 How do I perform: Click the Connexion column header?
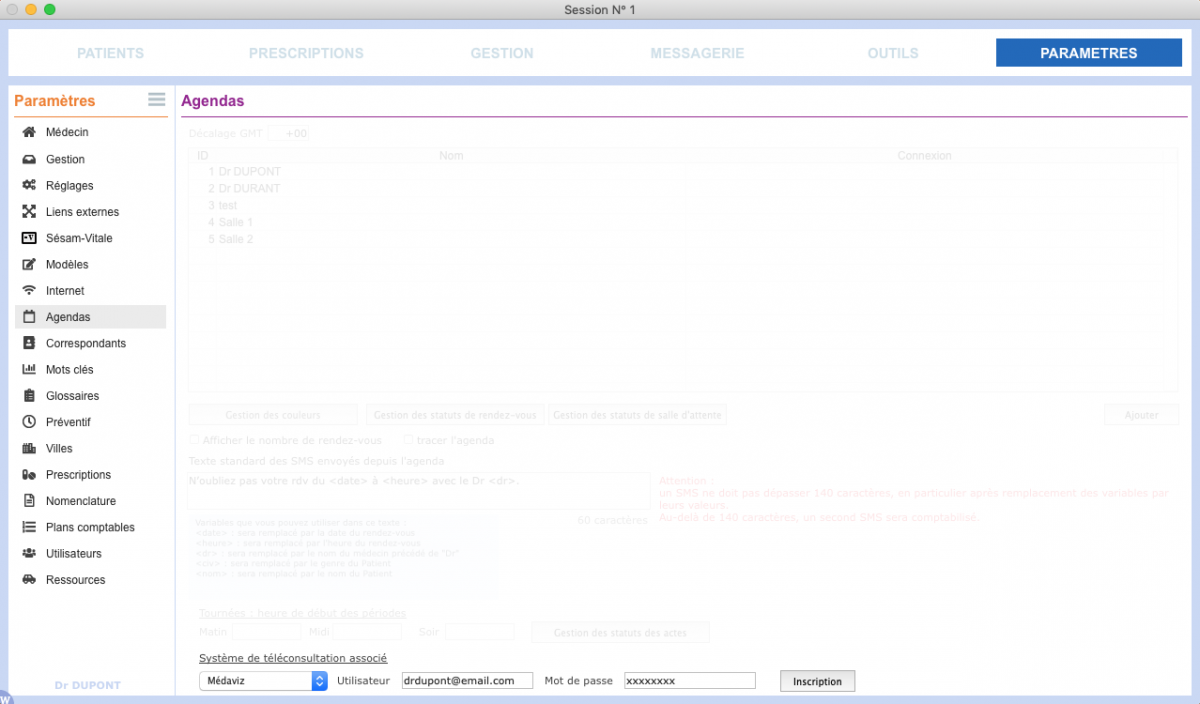(x=924, y=156)
